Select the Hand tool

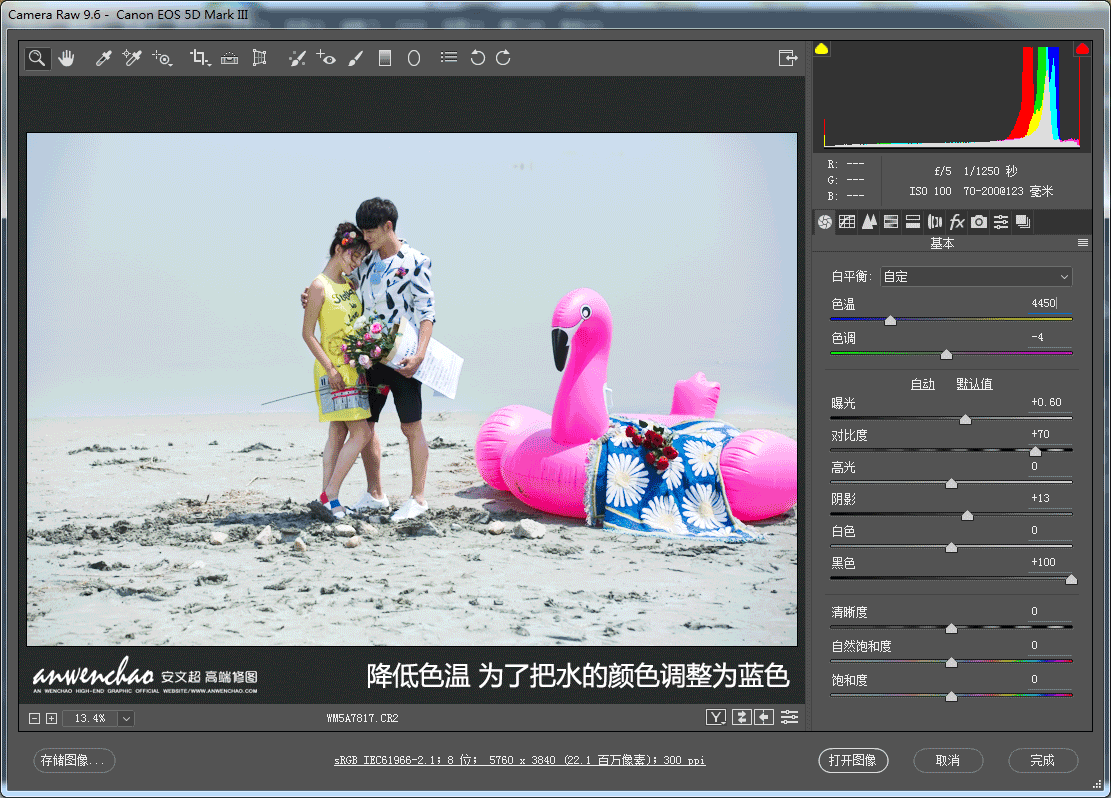point(67,58)
